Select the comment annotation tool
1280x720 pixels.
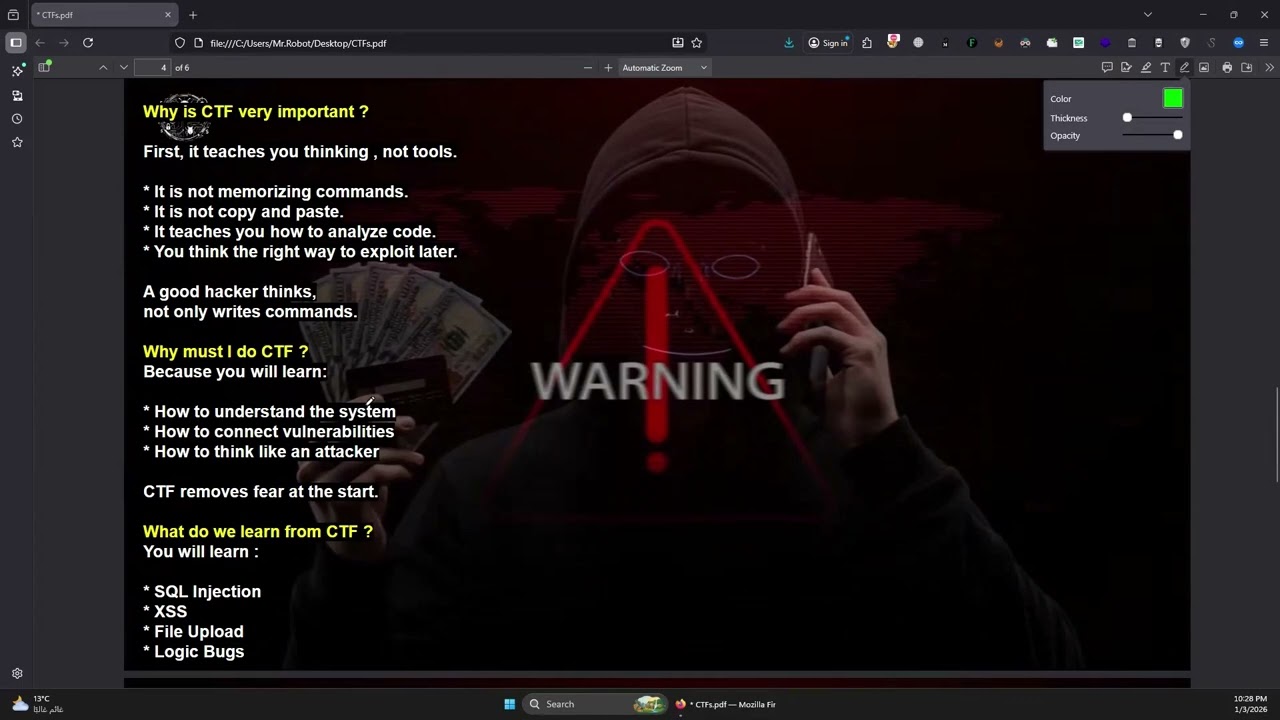(x=1107, y=67)
